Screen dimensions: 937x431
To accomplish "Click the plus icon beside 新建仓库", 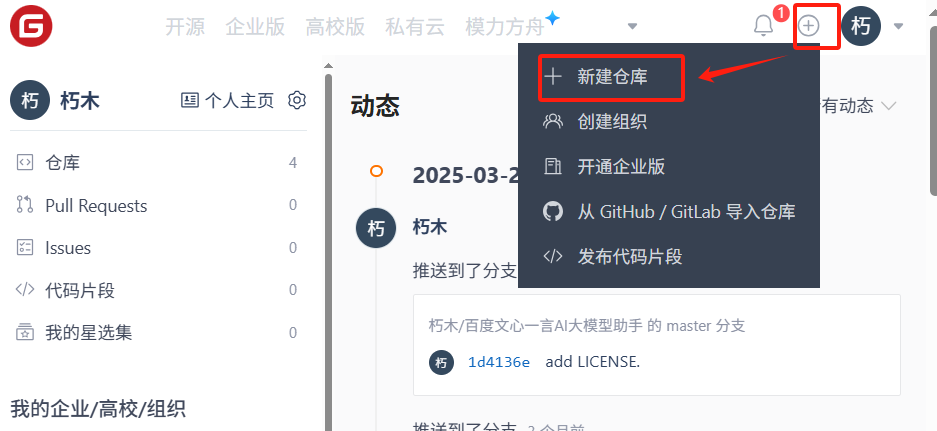I will click(553, 77).
